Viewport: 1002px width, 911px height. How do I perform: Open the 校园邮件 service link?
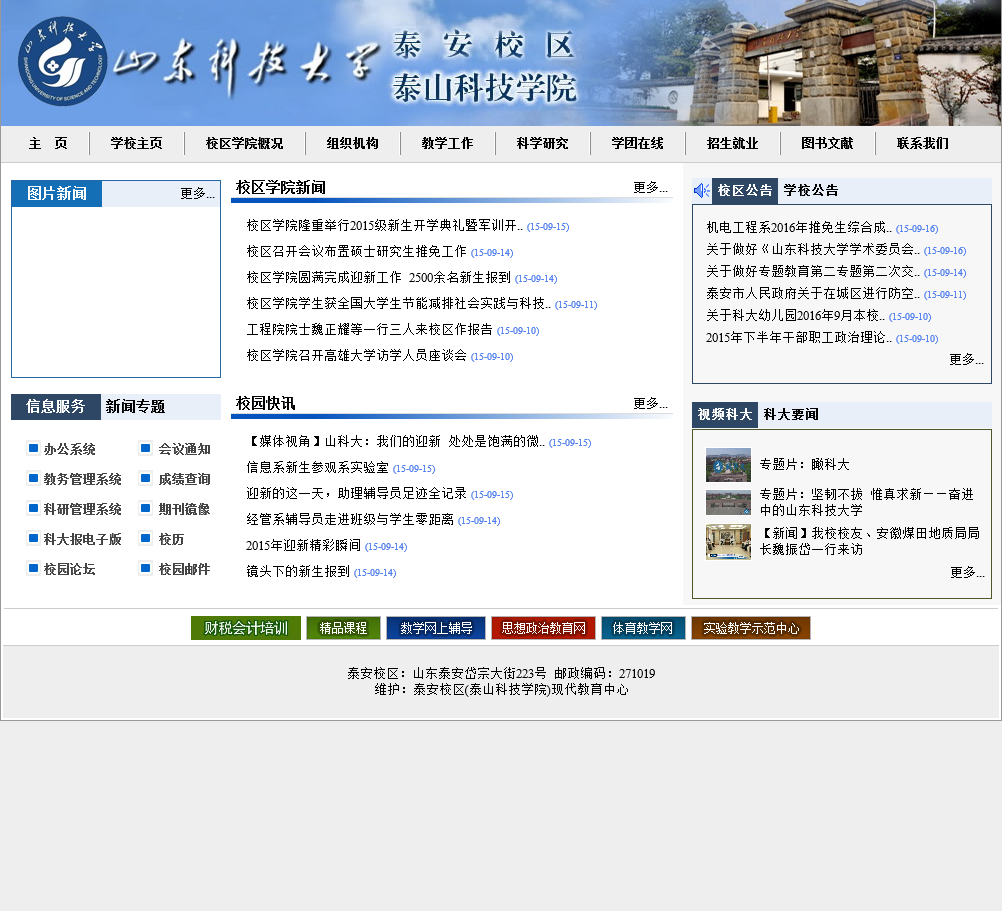click(185, 569)
